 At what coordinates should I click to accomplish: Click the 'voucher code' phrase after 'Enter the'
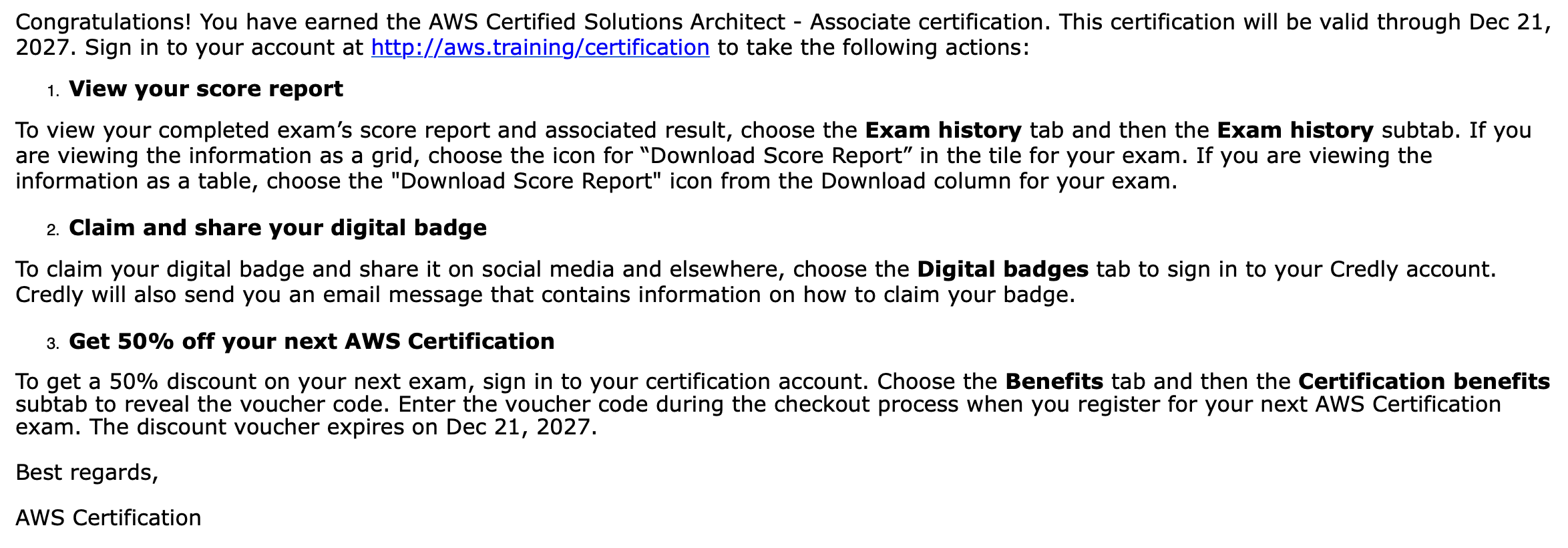(x=576, y=404)
